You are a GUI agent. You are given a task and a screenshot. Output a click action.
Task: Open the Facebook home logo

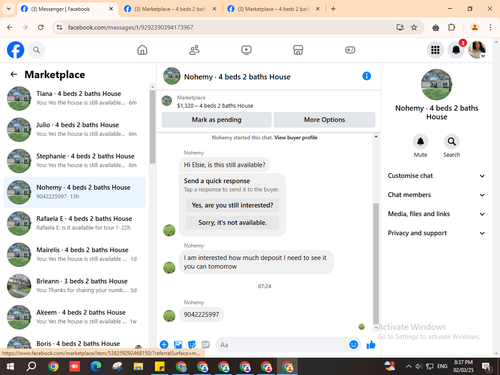(x=15, y=50)
